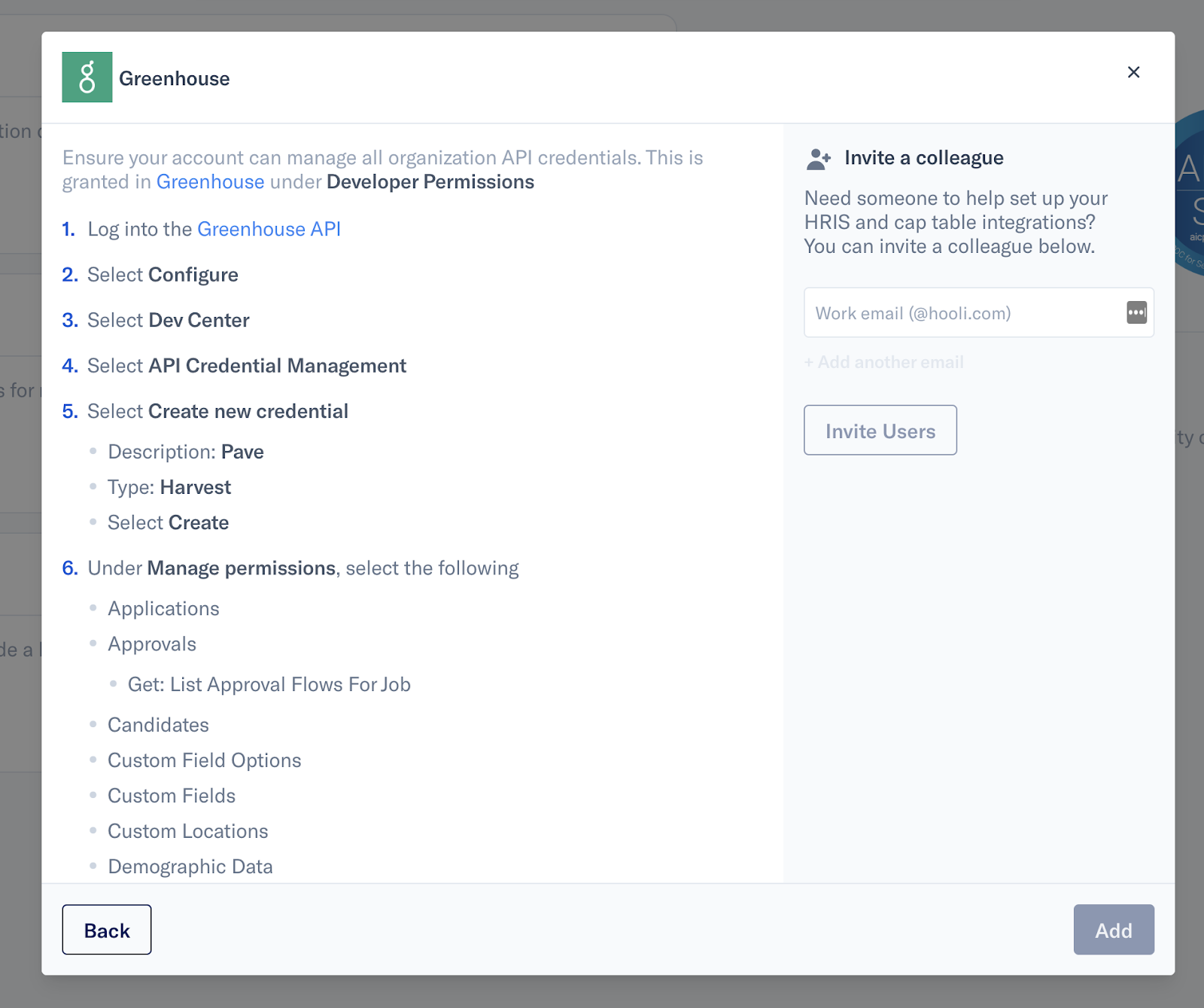This screenshot has width=1204, height=1008.
Task: Close the Greenhouse dialog with X
Action: [1133, 72]
